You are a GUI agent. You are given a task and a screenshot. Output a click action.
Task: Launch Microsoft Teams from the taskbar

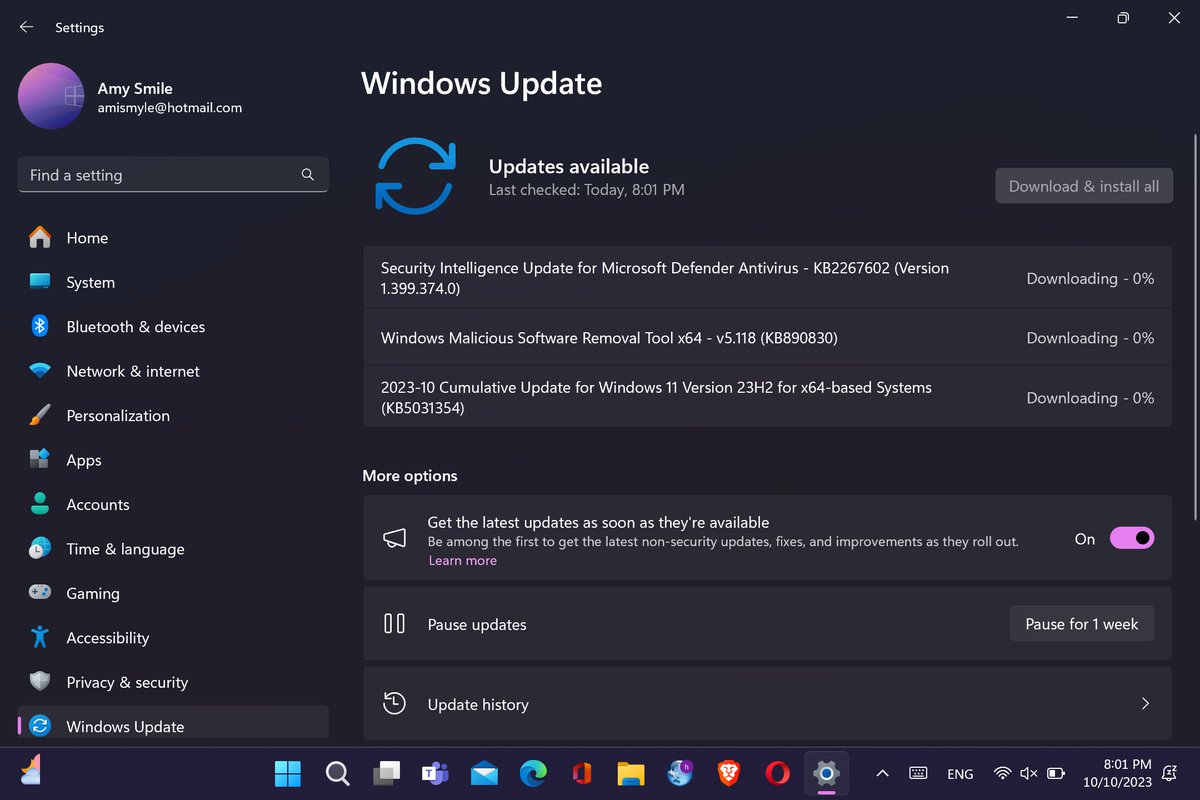pyautogui.click(x=435, y=773)
